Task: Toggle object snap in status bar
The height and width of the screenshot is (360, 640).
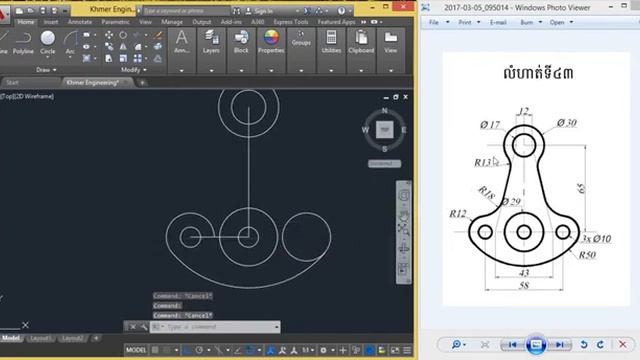Action: pos(250,350)
